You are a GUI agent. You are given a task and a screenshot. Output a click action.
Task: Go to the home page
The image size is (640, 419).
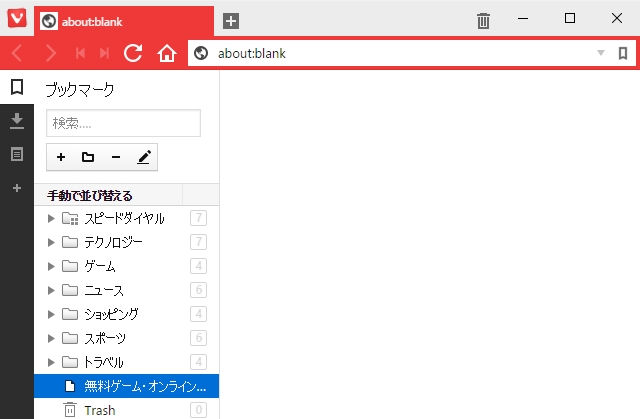pyautogui.click(x=167, y=53)
